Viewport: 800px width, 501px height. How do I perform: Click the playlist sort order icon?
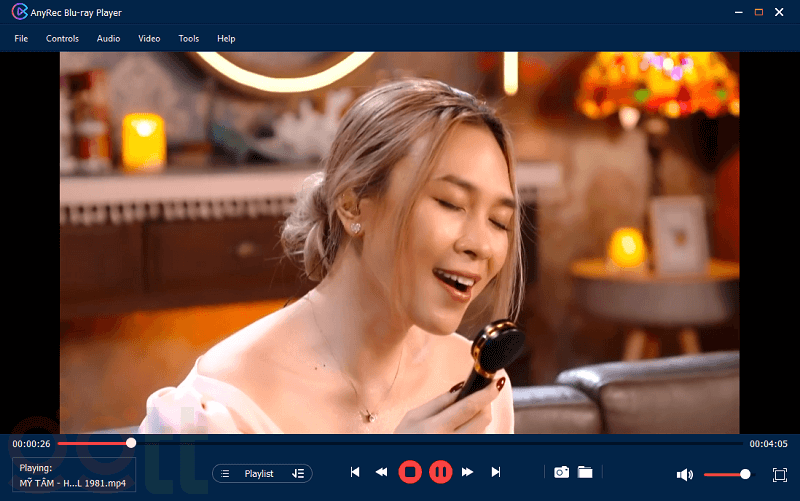tap(297, 474)
